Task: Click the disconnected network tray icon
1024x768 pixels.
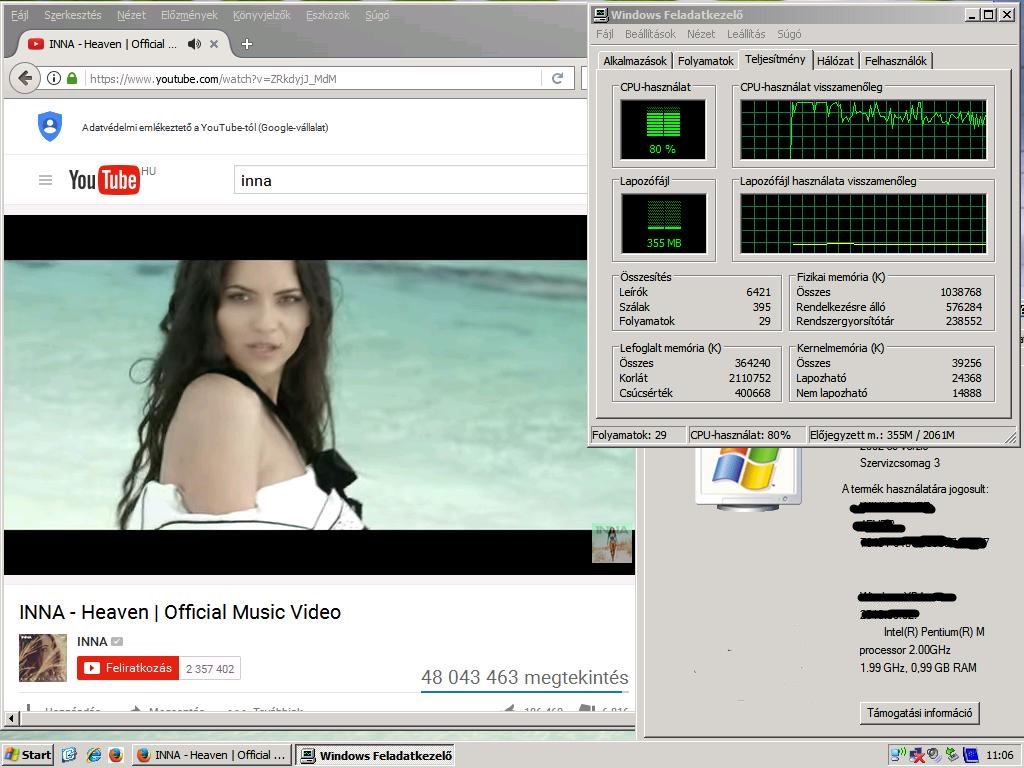Action: click(916, 756)
